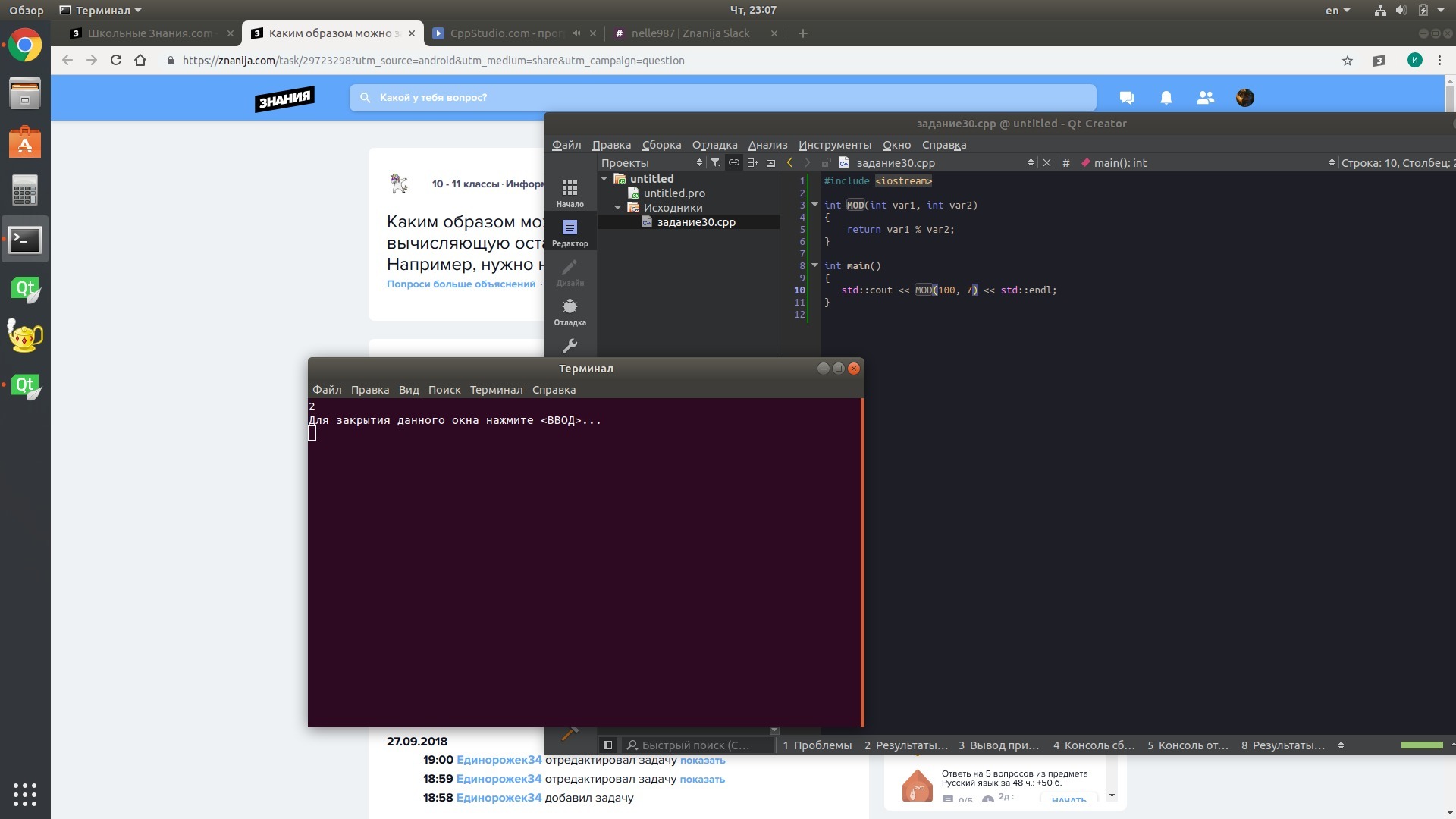Open Терминал app menu in top bar
Viewport: 1456px width, 819px height.
pyautogui.click(x=101, y=11)
